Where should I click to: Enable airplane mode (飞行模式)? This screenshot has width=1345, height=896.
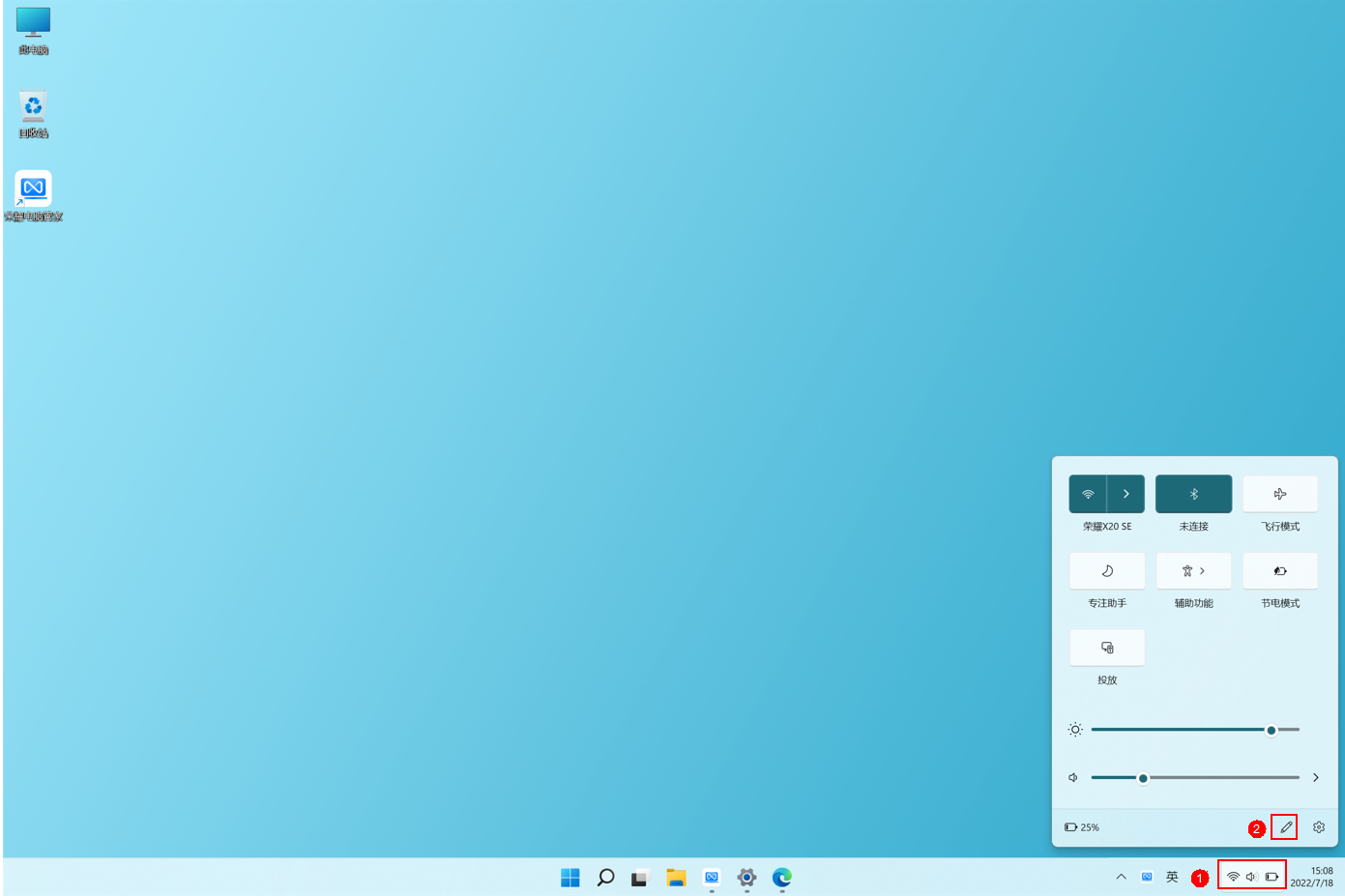(x=1279, y=494)
